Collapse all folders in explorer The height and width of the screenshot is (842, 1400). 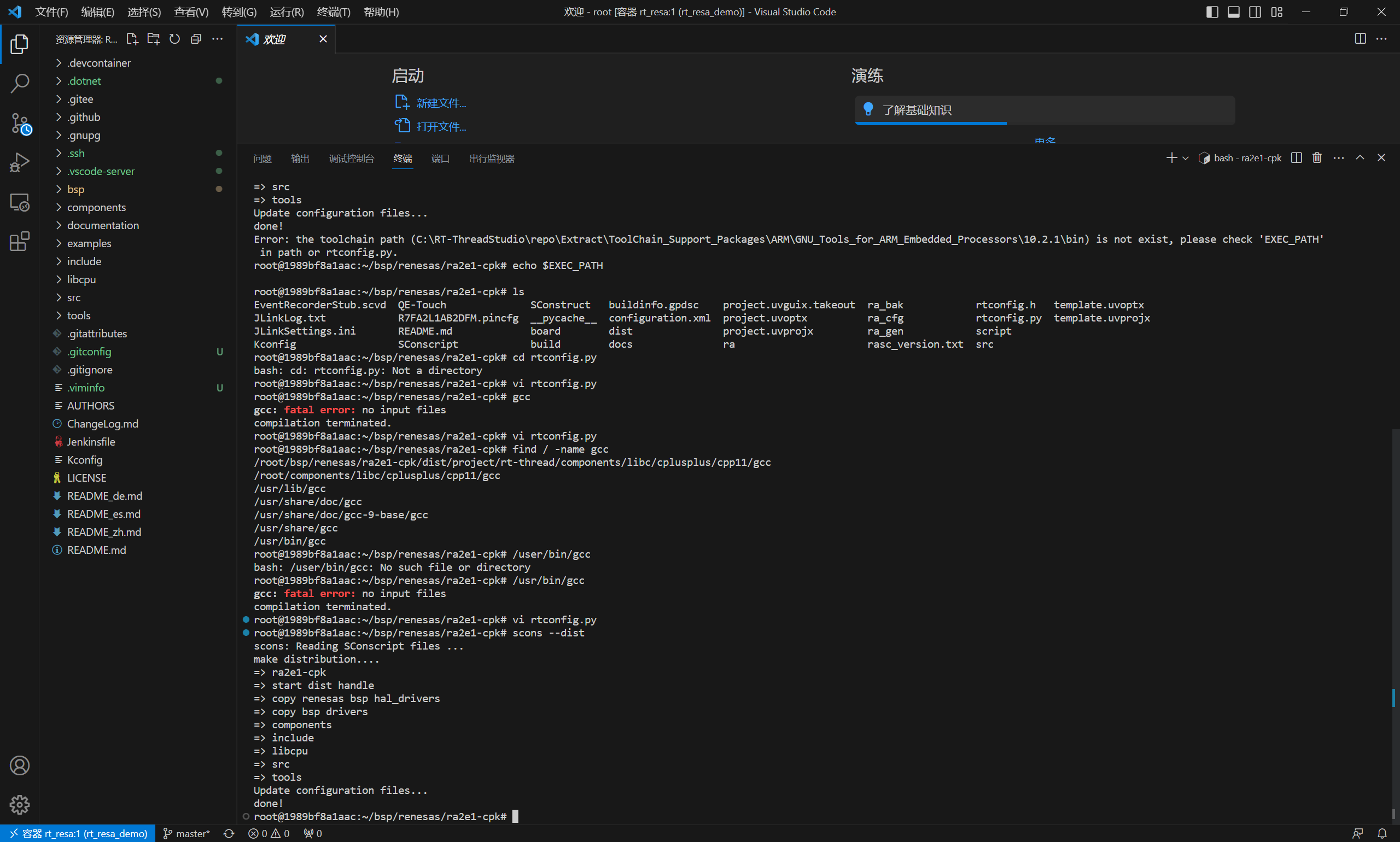click(196, 39)
